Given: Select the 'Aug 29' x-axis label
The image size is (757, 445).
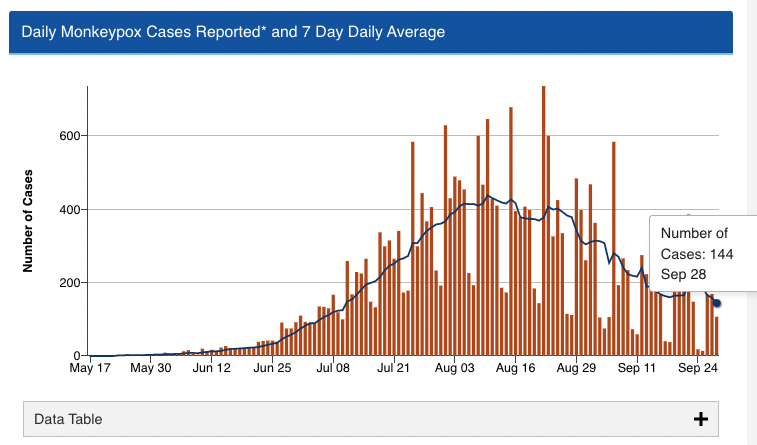Looking at the screenshot, I should click(577, 367).
